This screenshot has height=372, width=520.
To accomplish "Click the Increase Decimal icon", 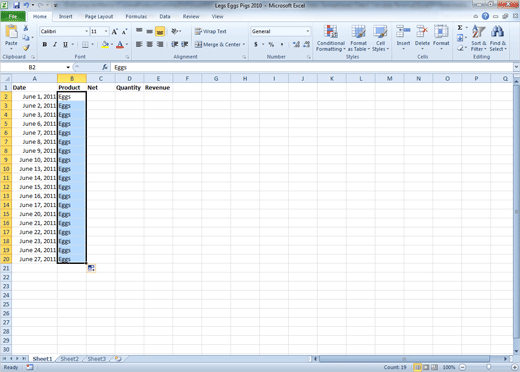I will pyautogui.click(x=296, y=44).
